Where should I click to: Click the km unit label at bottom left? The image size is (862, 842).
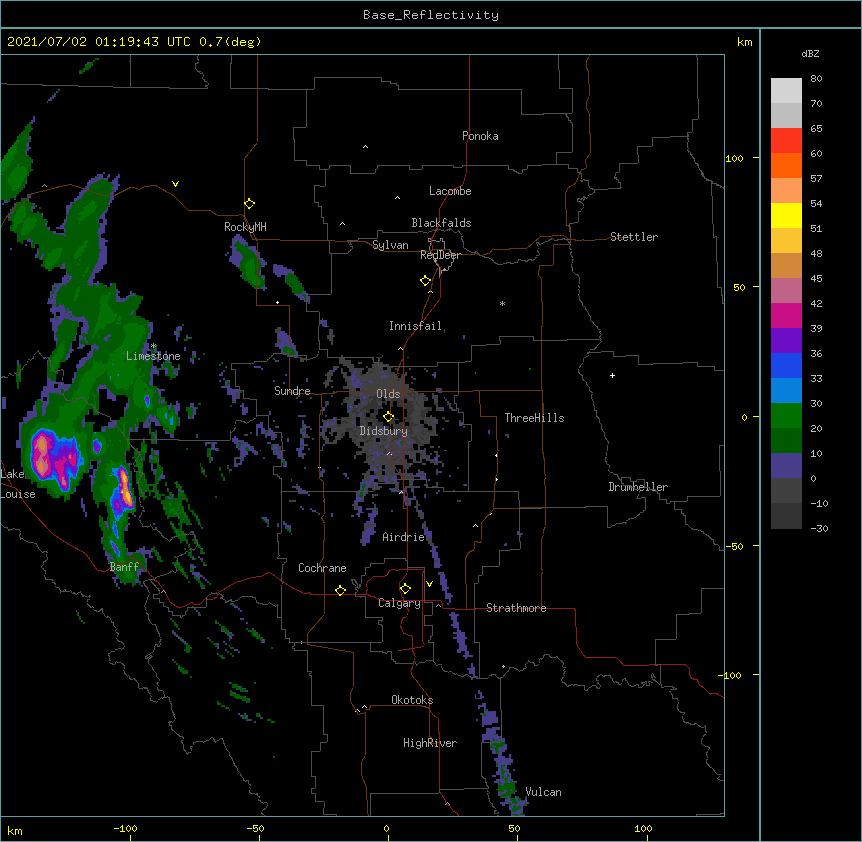tap(15, 831)
